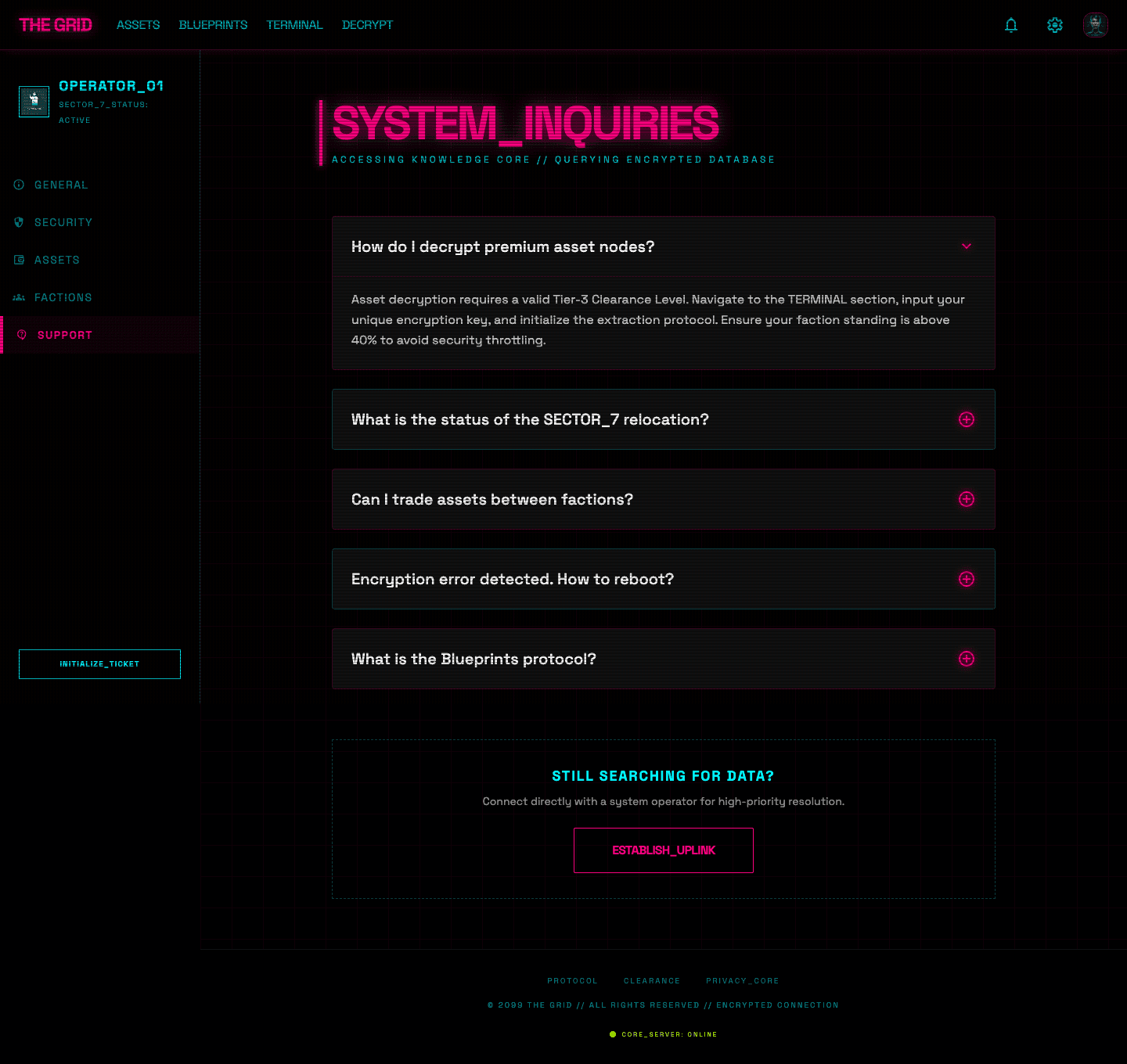Click the Assets icon in sidebar
Image resolution: width=1127 pixels, height=1064 pixels.
(x=19, y=260)
